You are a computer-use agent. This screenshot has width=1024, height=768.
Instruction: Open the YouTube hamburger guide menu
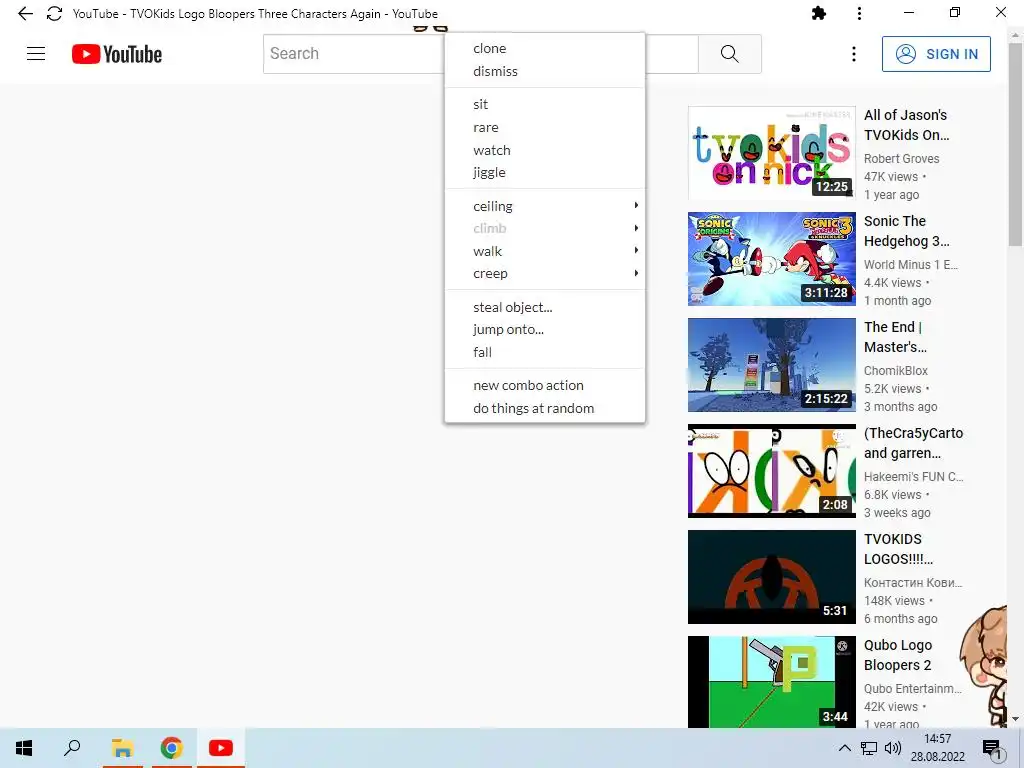tap(36, 54)
